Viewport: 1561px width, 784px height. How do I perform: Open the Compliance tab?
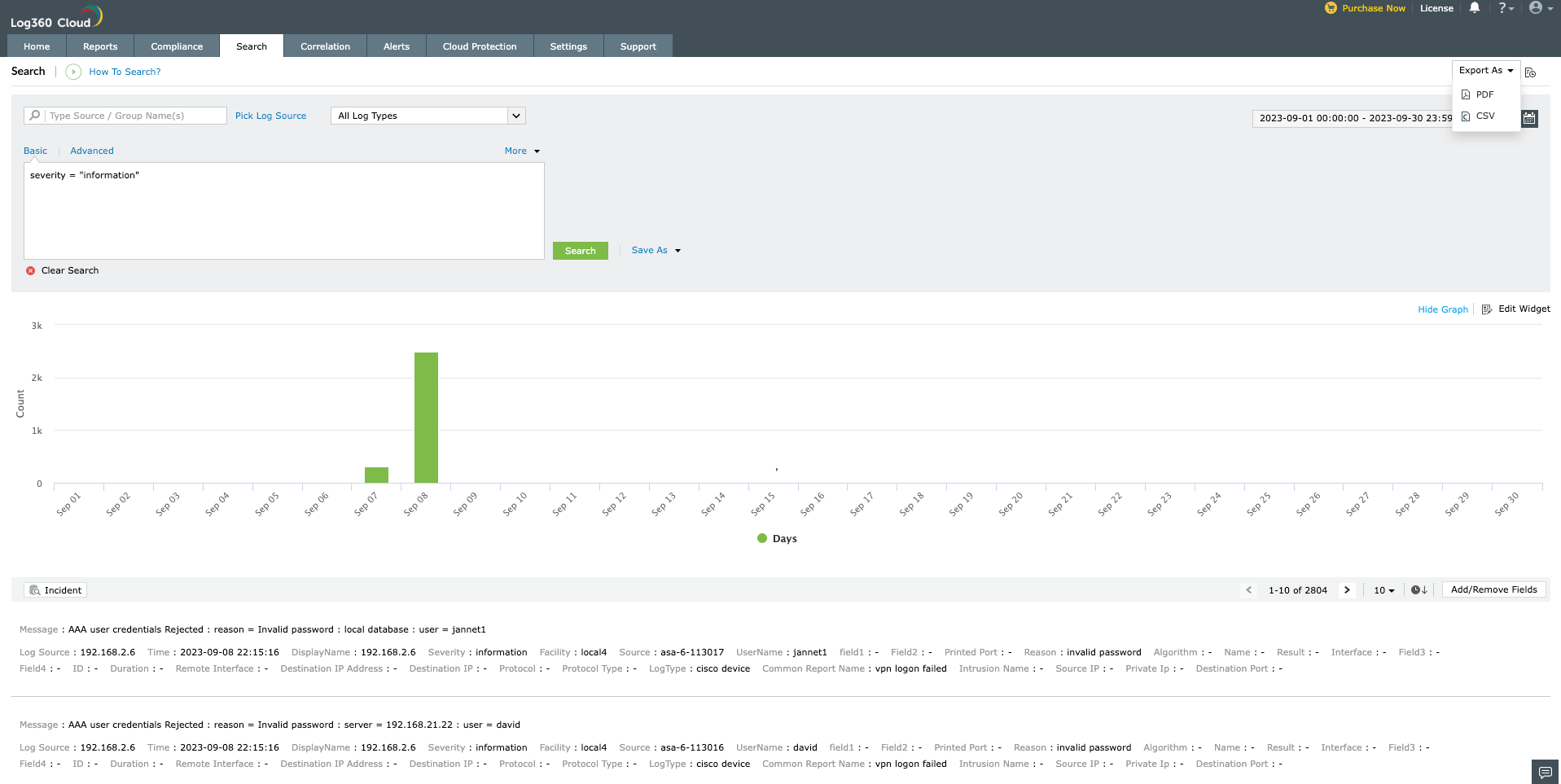click(x=177, y=46)
